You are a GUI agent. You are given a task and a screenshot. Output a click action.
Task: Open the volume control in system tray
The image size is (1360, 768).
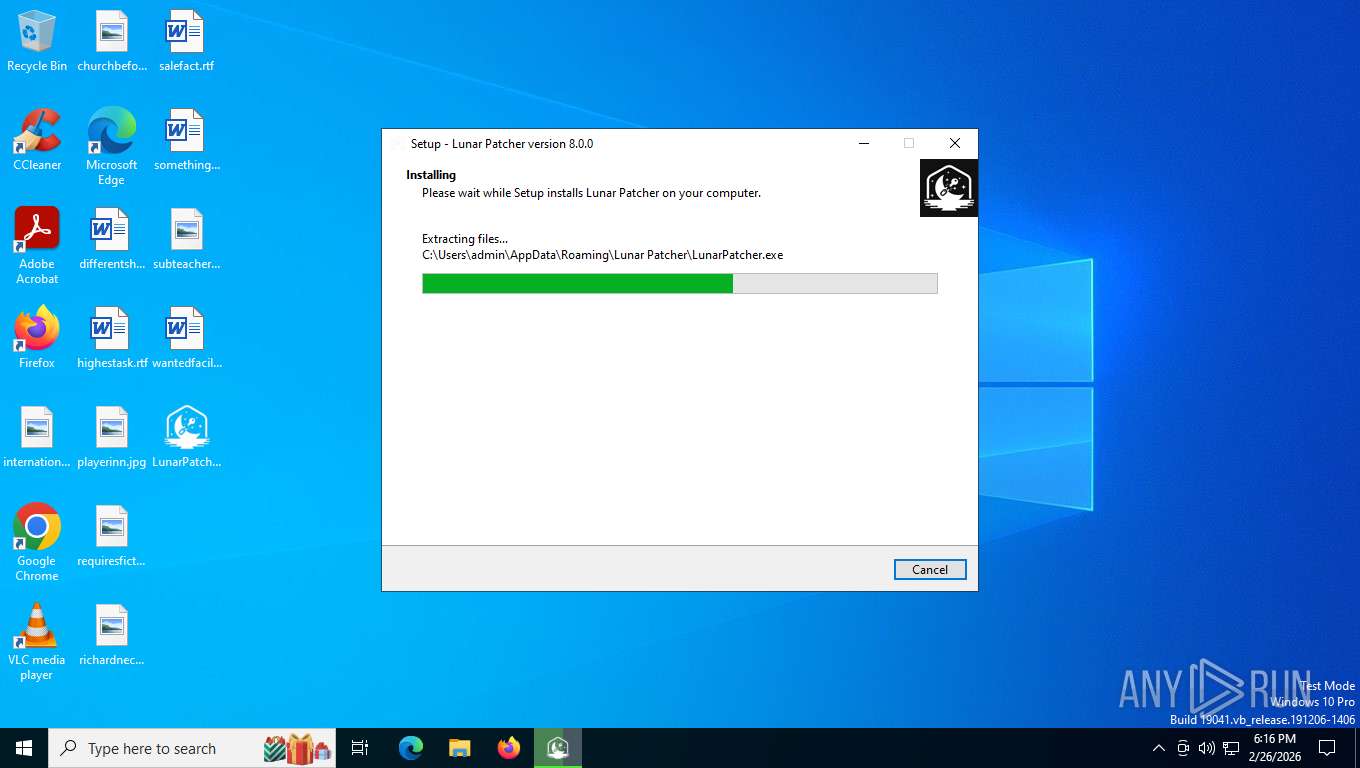pyautogui.click(x=1207, y=748)
